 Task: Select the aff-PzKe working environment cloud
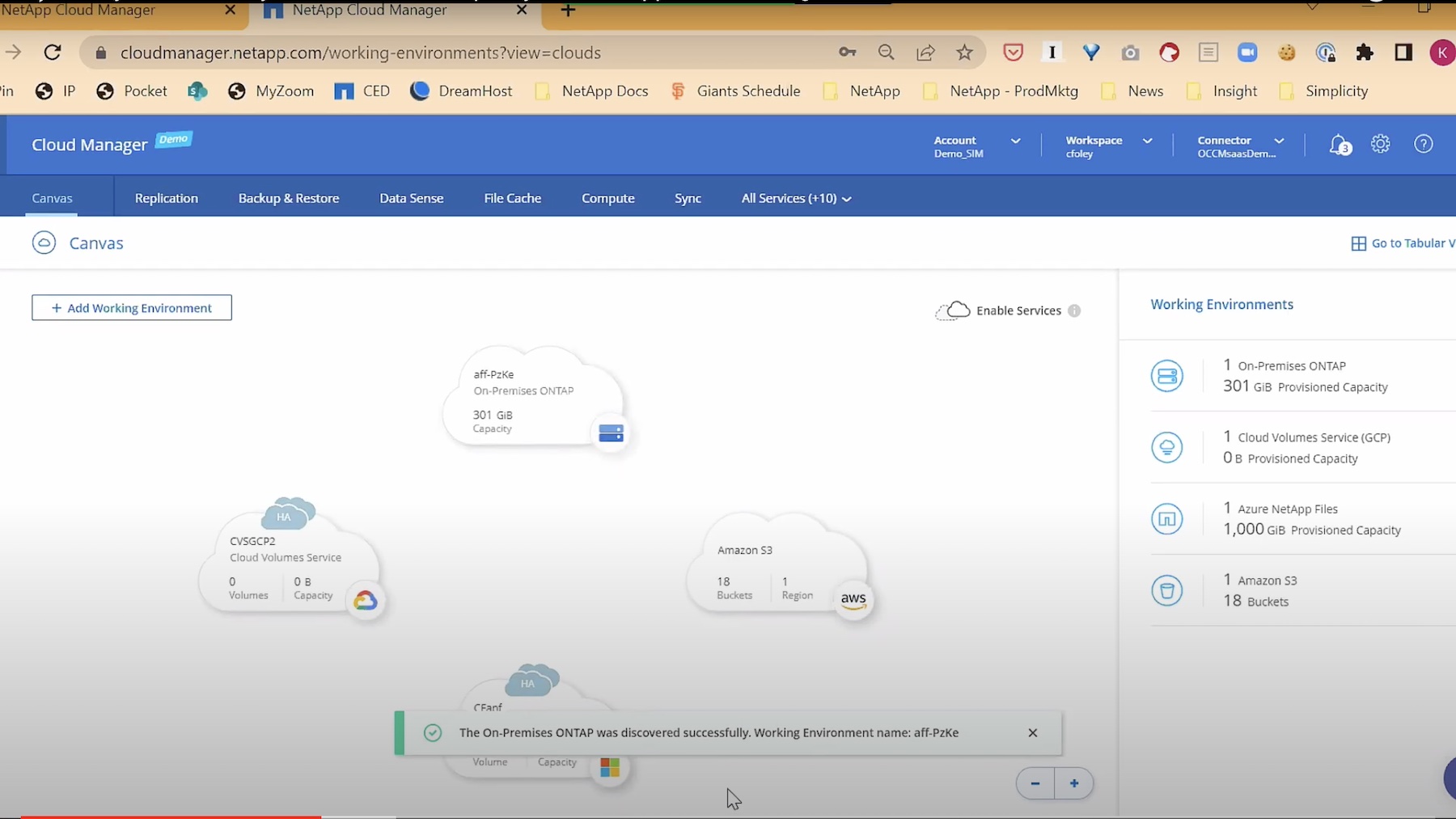[x=534, y=398]
